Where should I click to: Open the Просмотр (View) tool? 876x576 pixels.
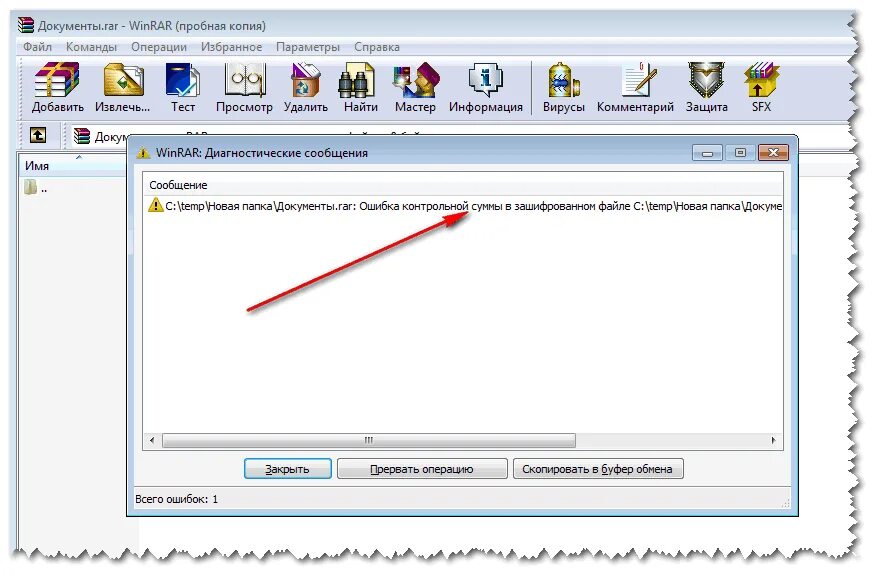(x=244, y=88)
